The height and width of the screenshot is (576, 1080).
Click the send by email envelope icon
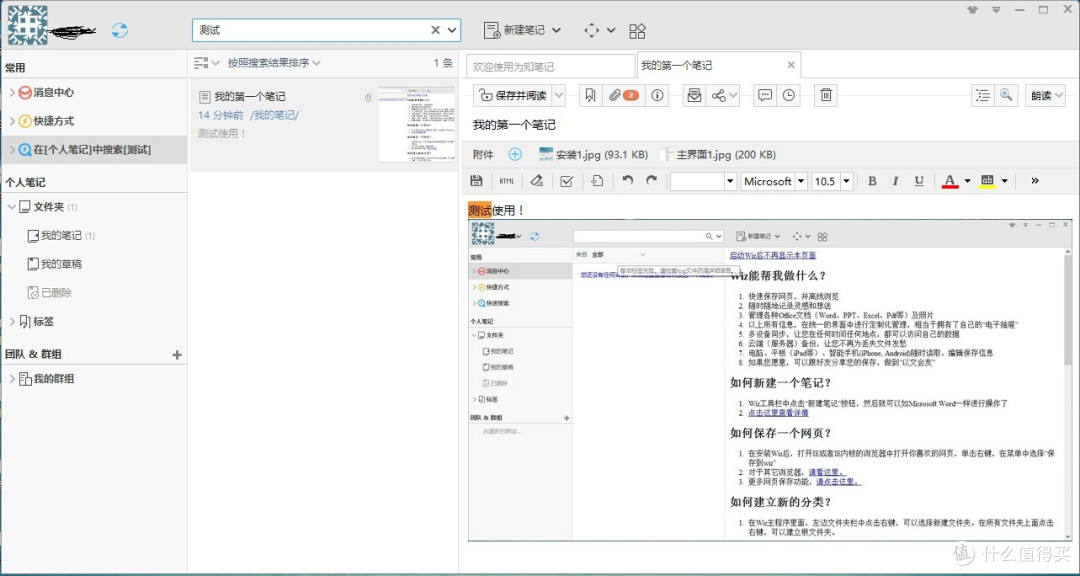point(694,96)
